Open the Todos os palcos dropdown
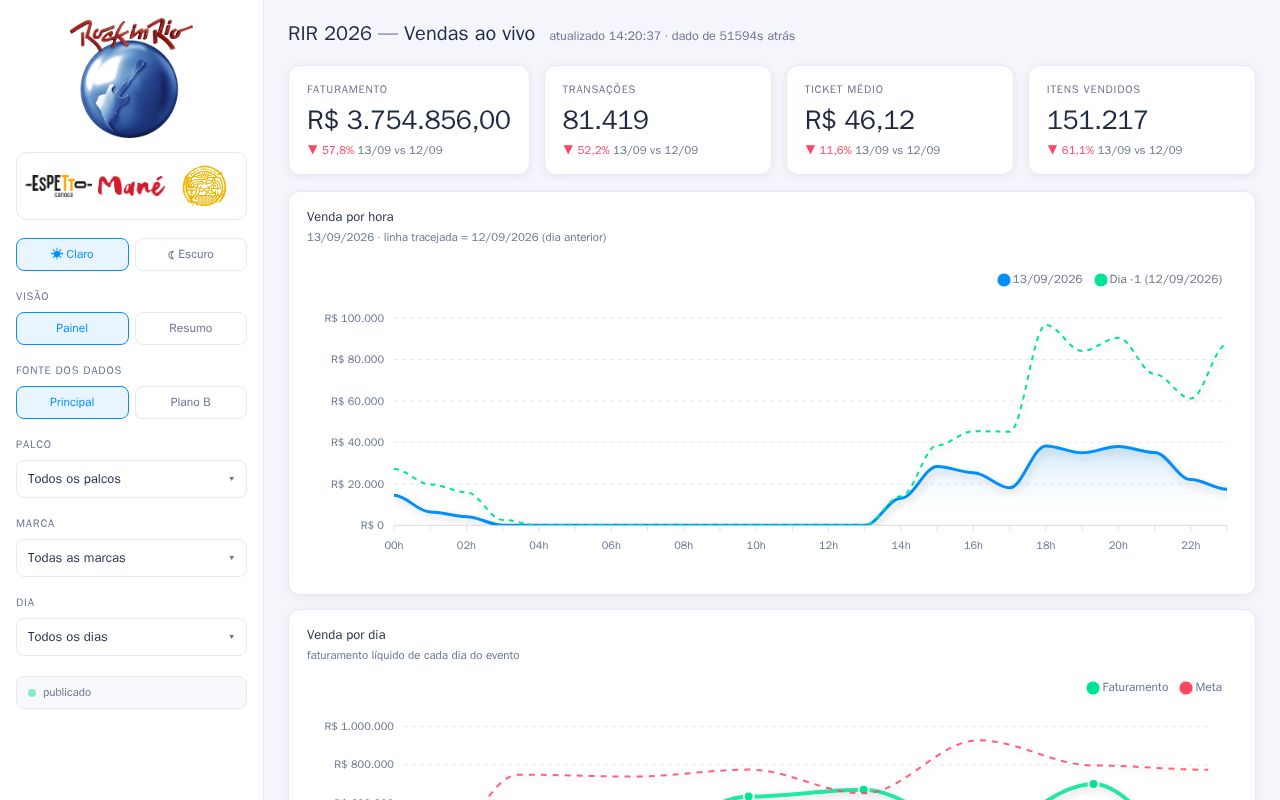Viewport: 1280px width, 800px height. 131,479
